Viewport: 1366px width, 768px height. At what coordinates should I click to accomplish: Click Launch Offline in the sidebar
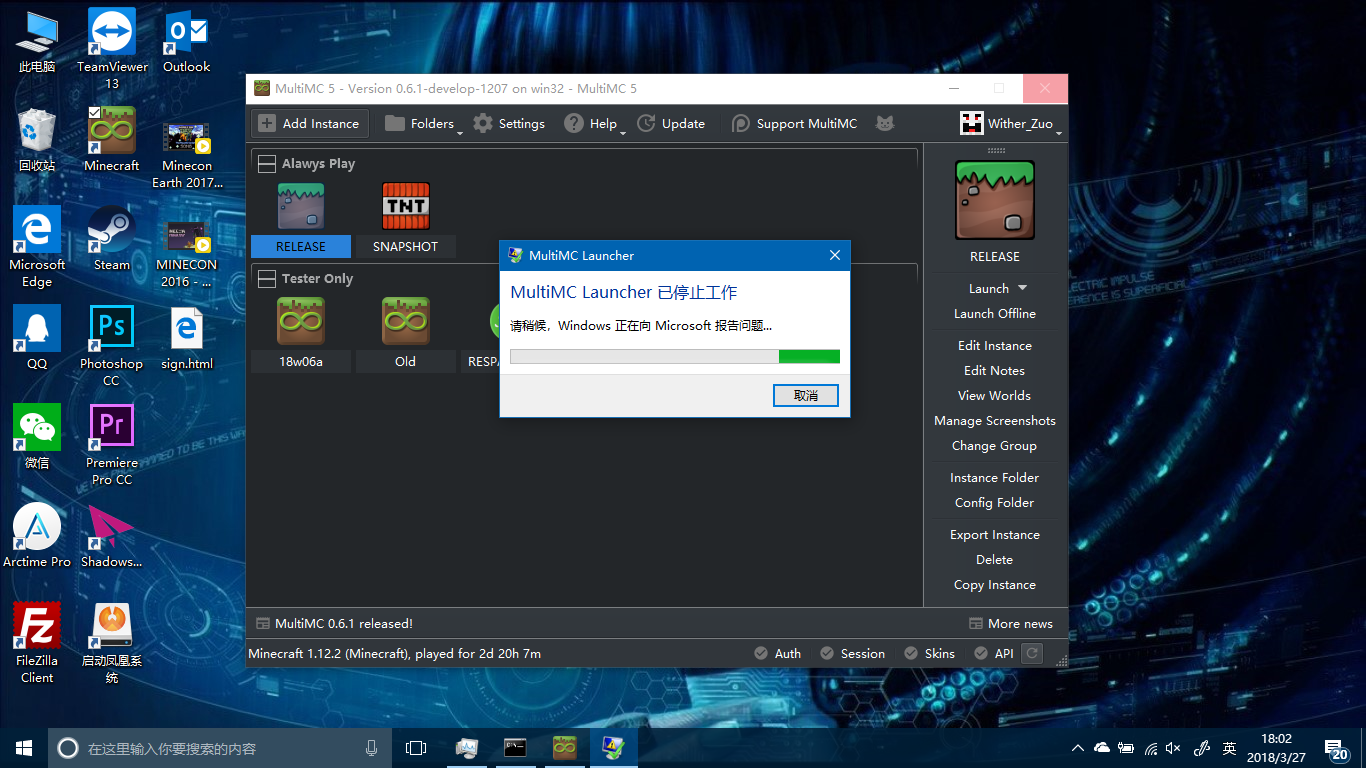point(994,313)
